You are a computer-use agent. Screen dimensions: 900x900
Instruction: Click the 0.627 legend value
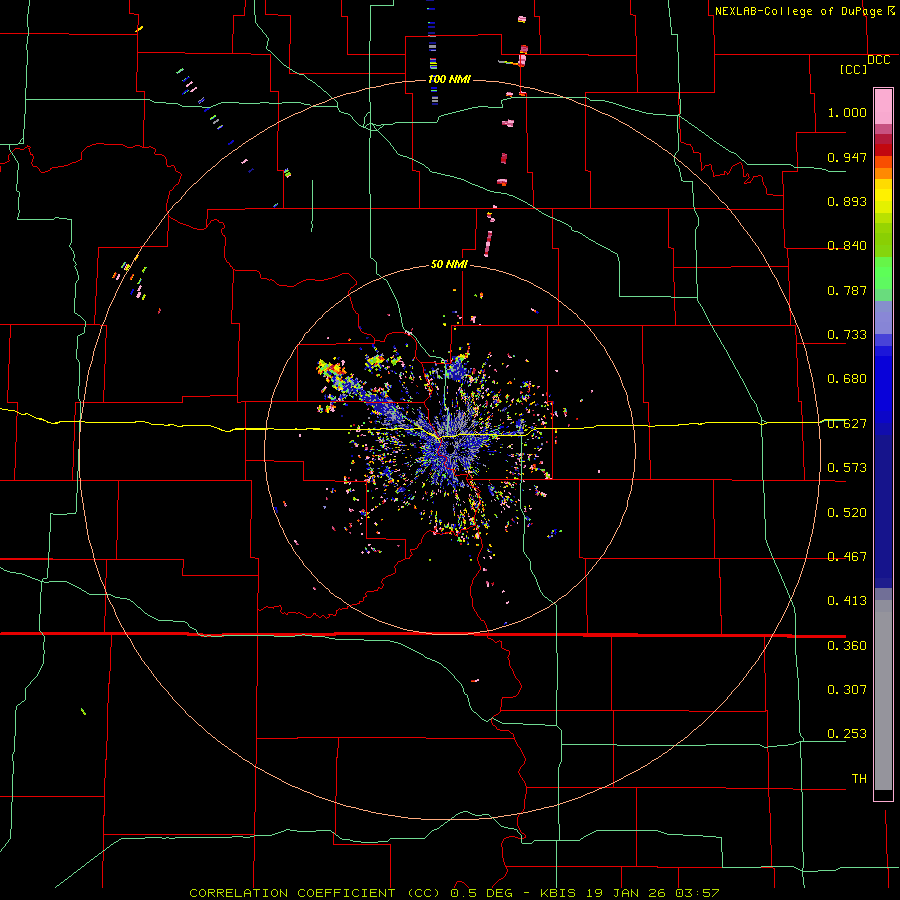pyautogui.click(x=847, y=424)
